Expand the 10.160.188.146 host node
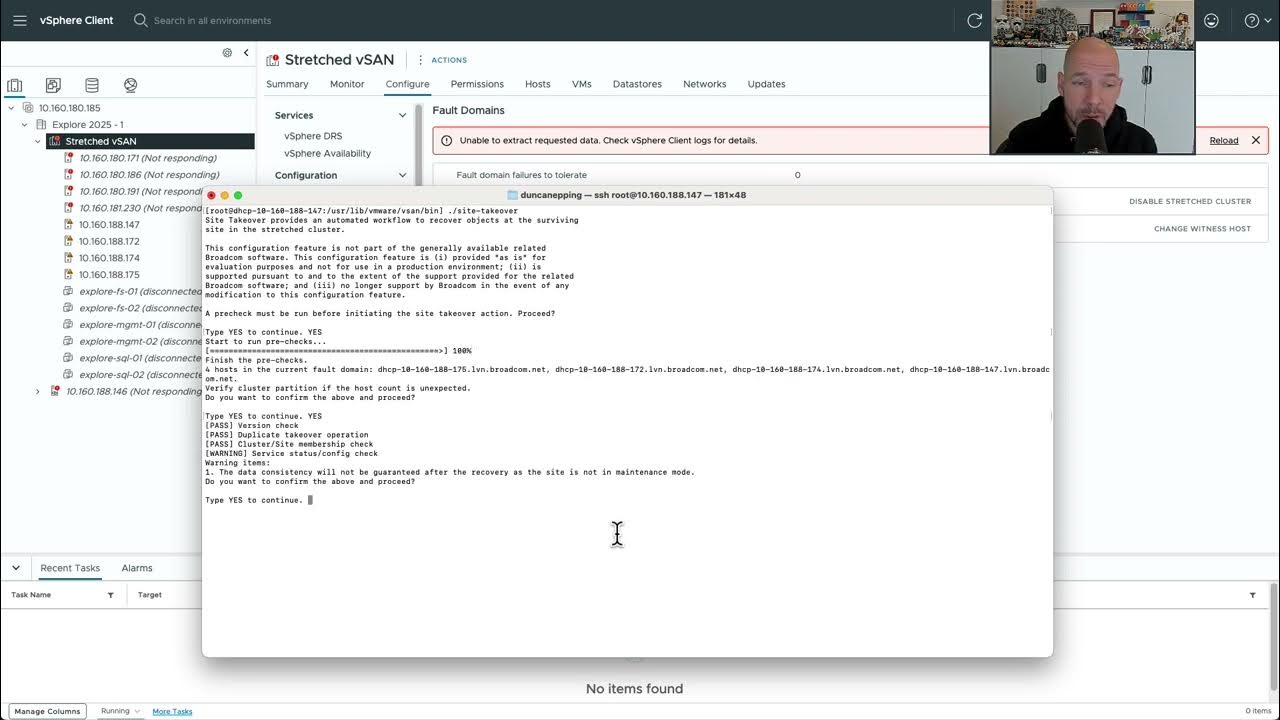Image resolution: width=1280 pixels, height=720 pixels. click(38, 391)
